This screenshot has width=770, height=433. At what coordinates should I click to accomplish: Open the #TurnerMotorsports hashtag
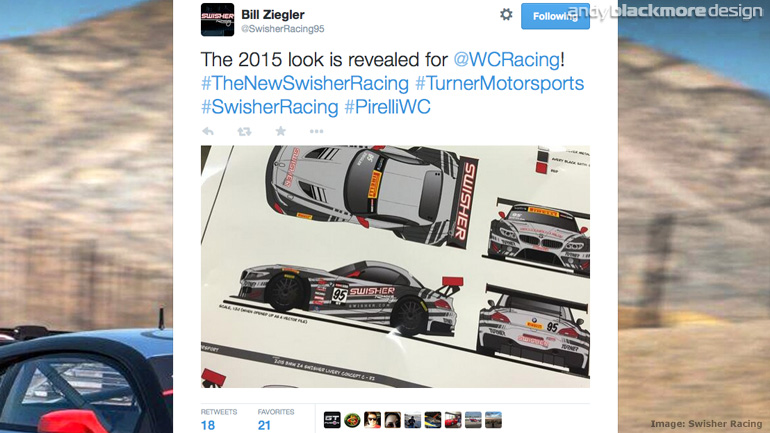point(499,83)
